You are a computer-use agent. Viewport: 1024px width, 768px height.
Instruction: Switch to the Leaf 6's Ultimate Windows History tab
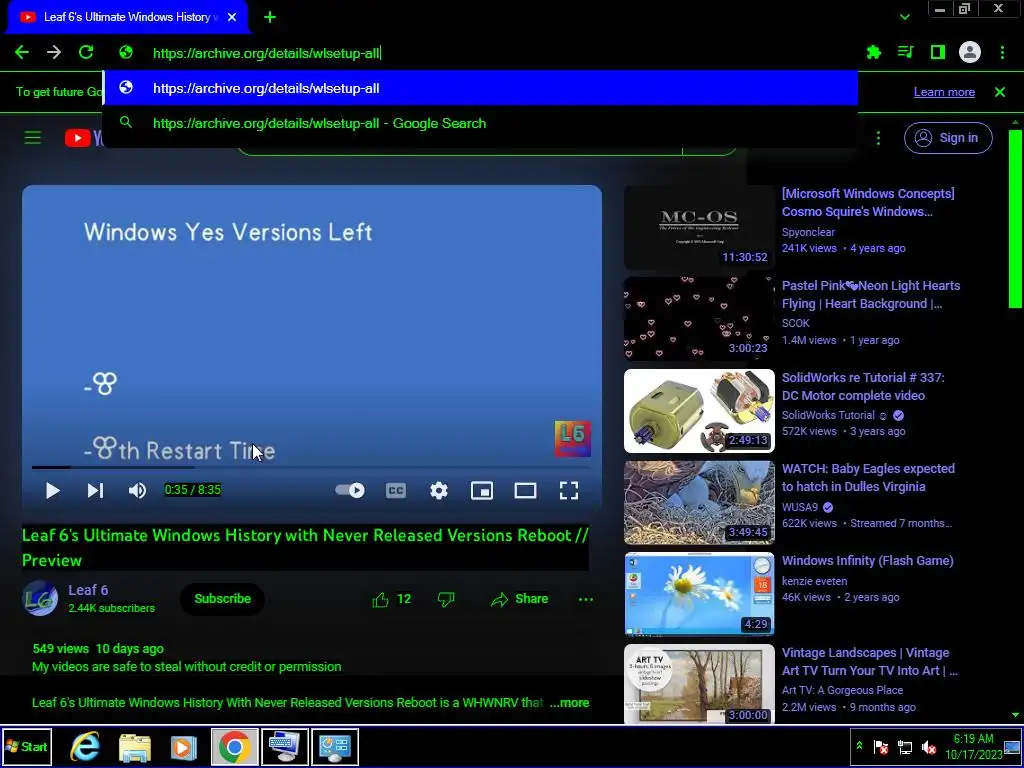[x=127, y=18]
